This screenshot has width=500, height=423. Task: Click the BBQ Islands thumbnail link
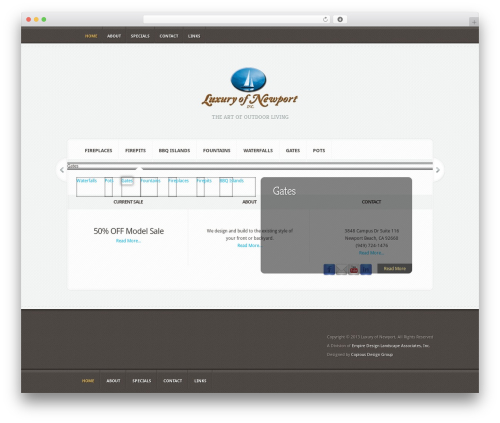click(232, 180)
